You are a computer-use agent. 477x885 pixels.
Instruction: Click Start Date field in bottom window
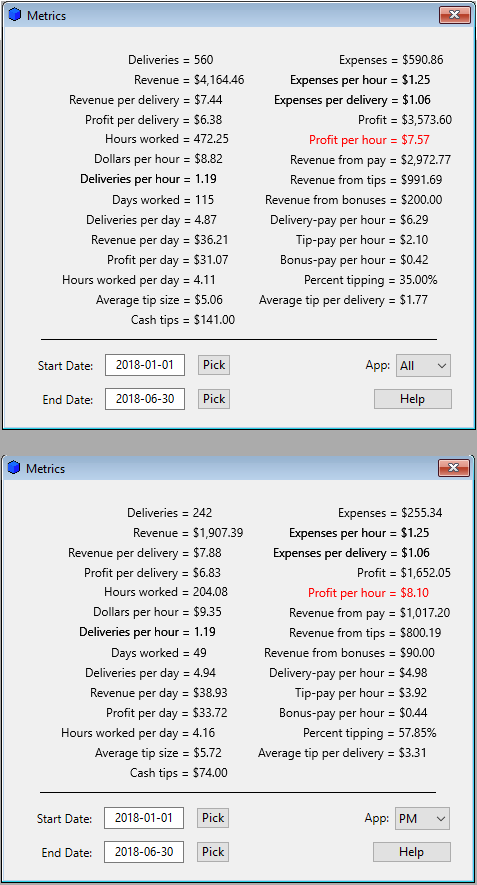144,818
